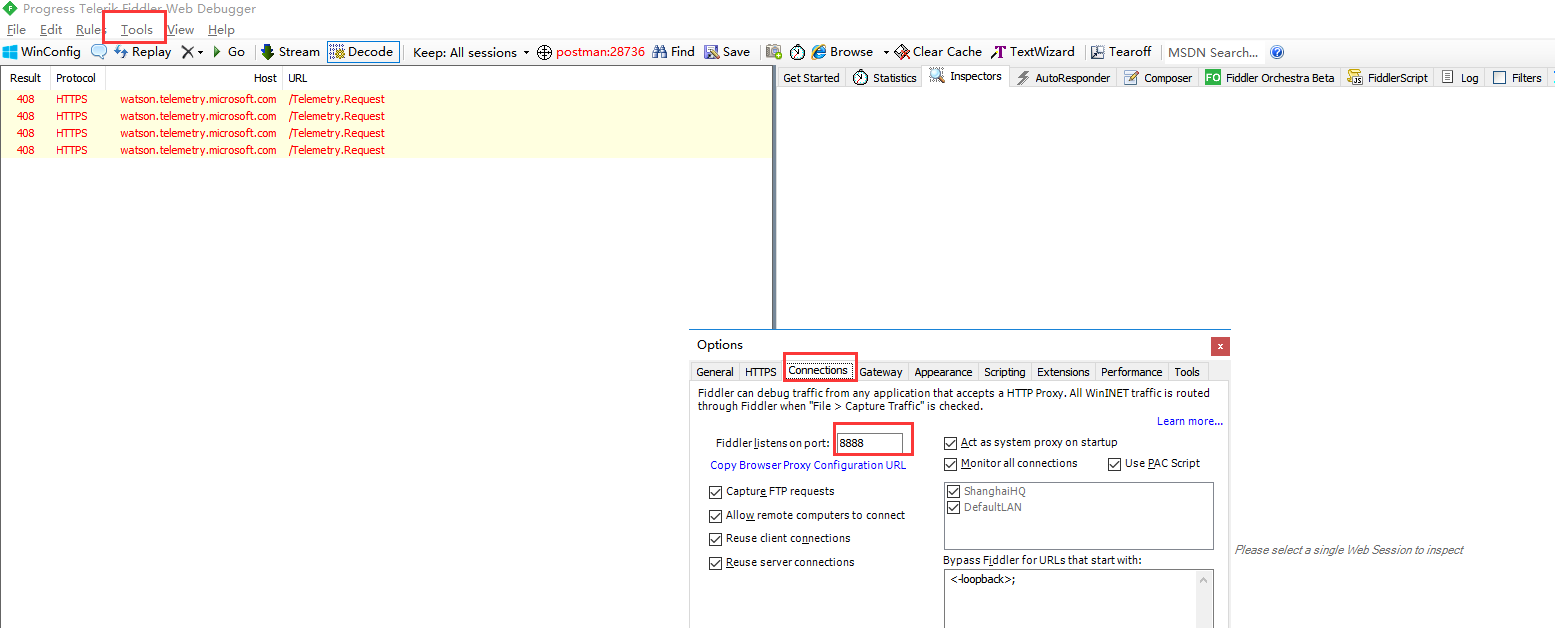Open the HTTPS tab in Options

tap(761, 372)
